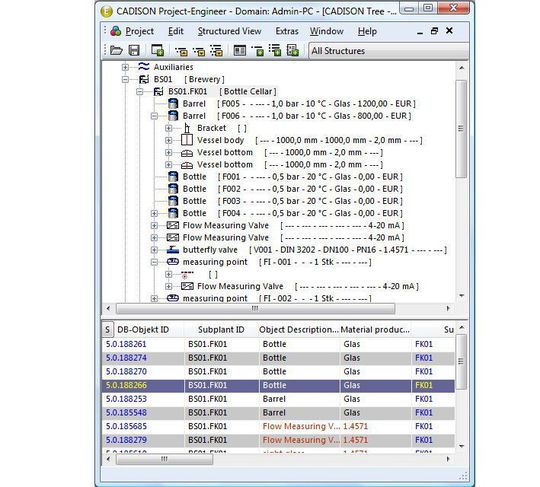The height and width of the screenshot is (487, 540).
Task: Click the tree pane vertical scrollbar thumb
Action: 461,129
